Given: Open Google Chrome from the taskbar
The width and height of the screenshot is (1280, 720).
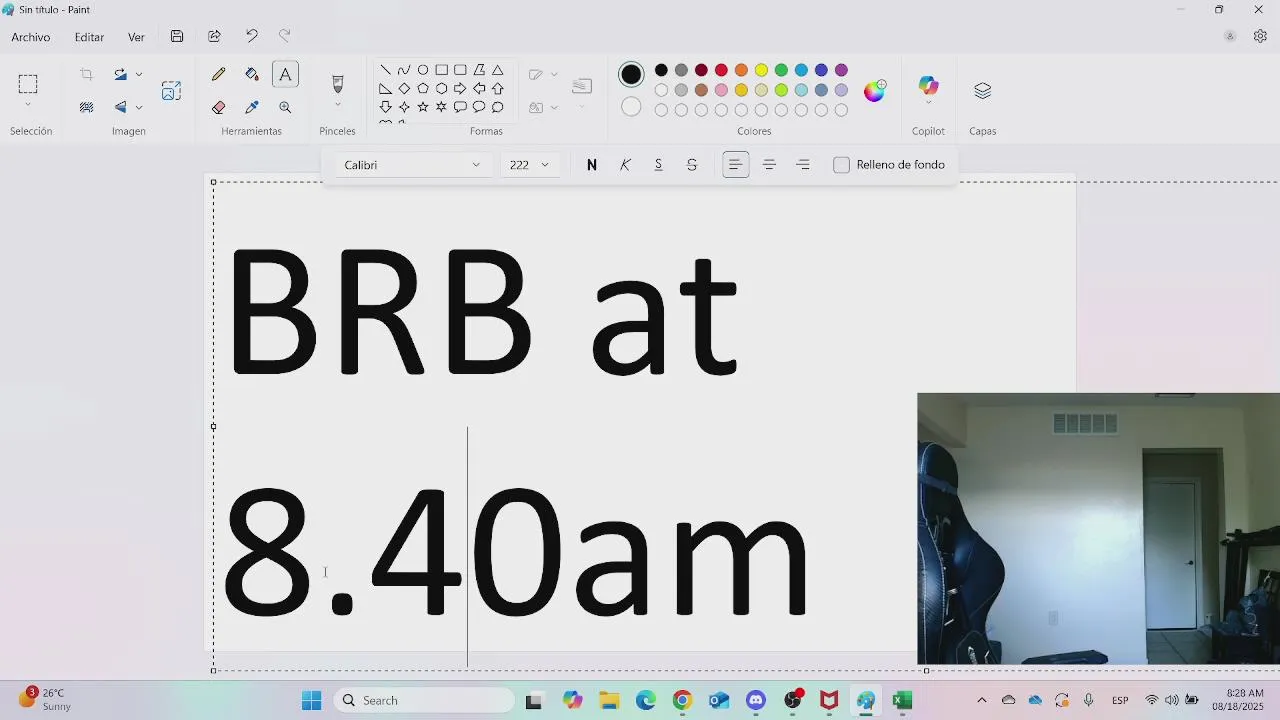Looking at the screenshot, I should [x=682, y=700].
